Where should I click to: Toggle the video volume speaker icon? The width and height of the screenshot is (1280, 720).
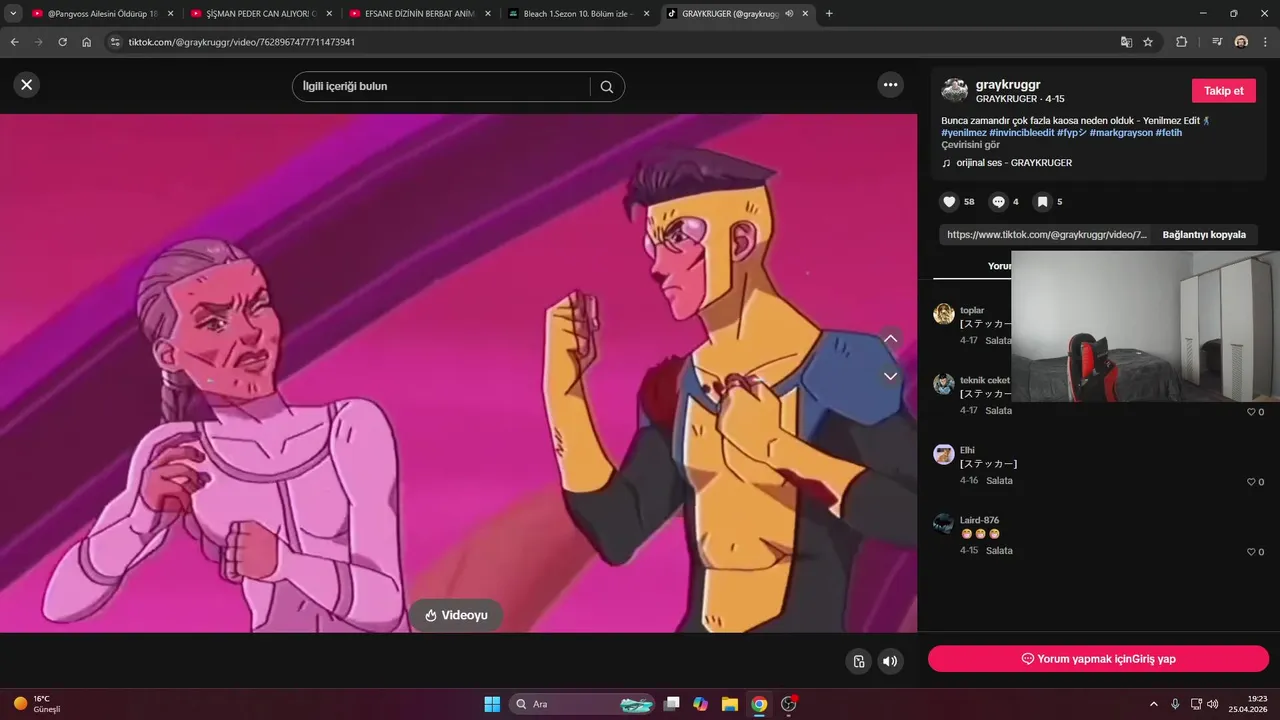pos(889,661)
